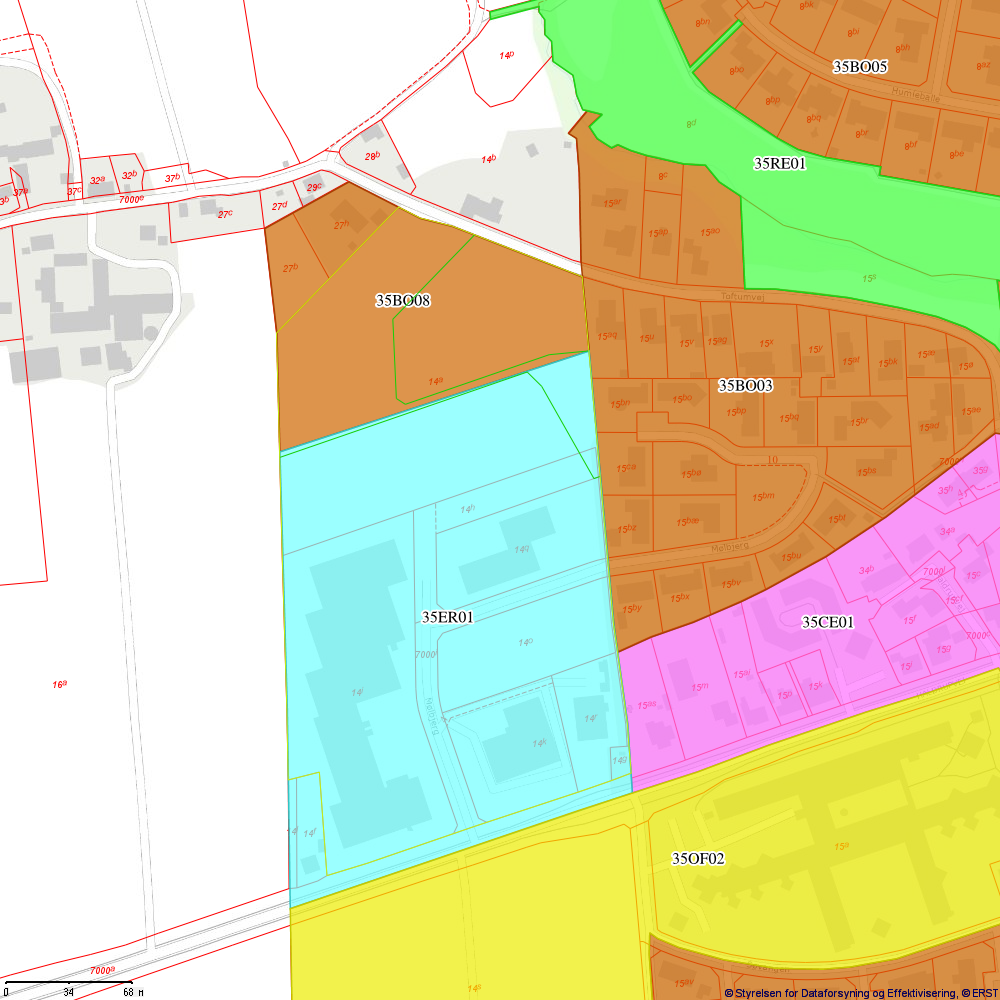Screen dimensions: 1000x1000
Task: Click the Toftumvej road name
Action: tap(741, 296)
